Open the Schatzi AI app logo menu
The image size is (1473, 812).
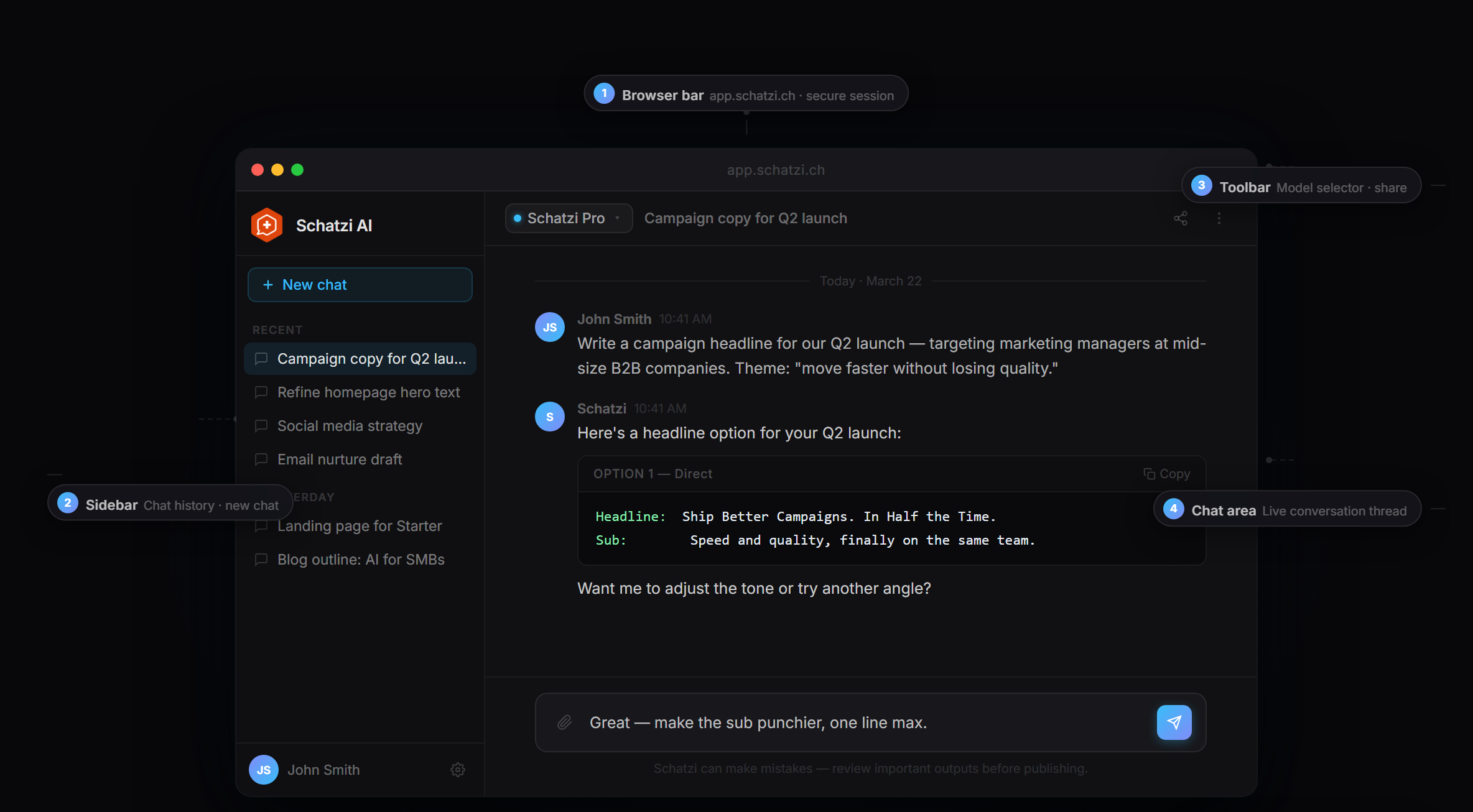click(266, 225)
